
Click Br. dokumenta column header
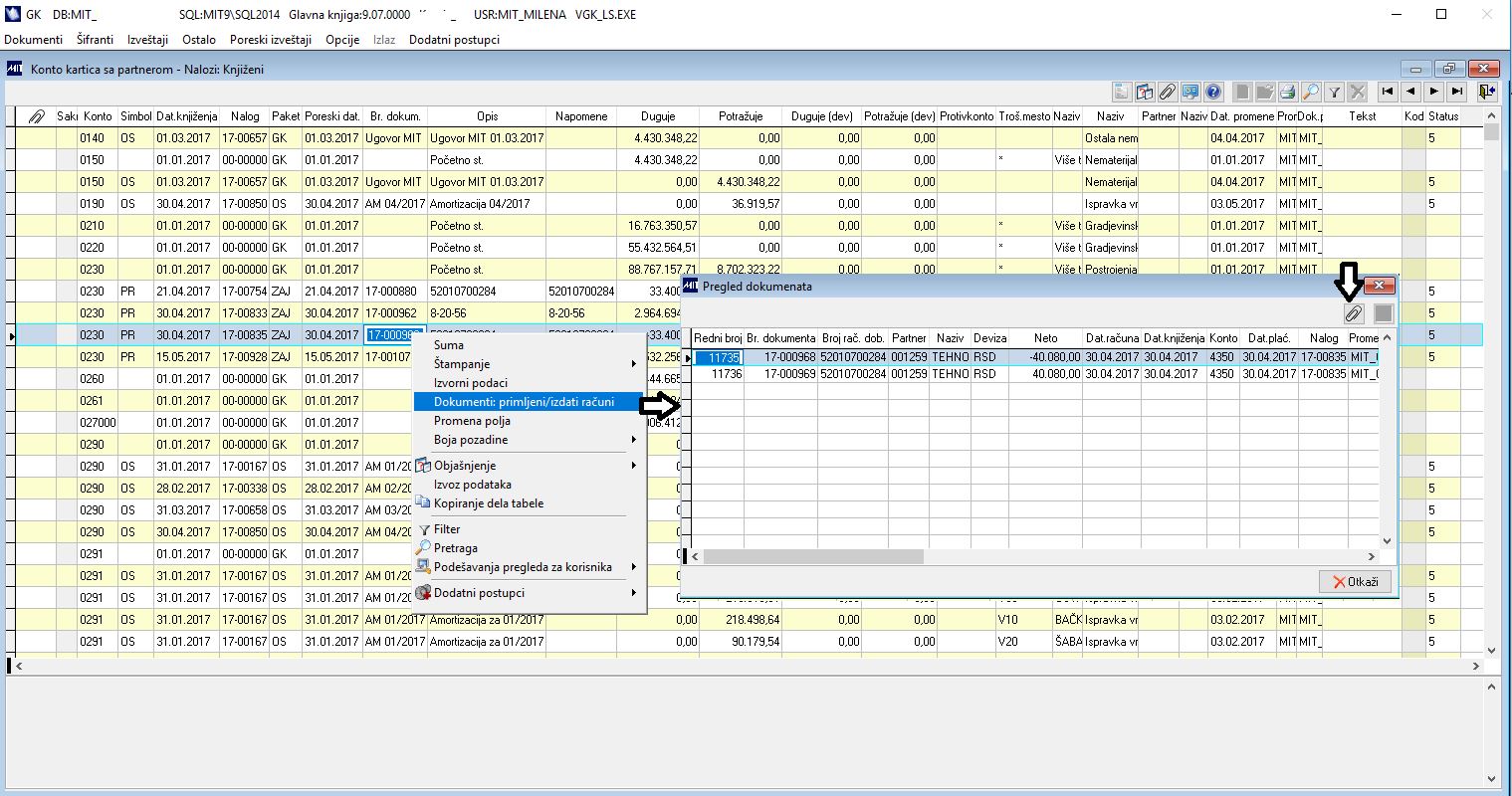pos(780,338)
